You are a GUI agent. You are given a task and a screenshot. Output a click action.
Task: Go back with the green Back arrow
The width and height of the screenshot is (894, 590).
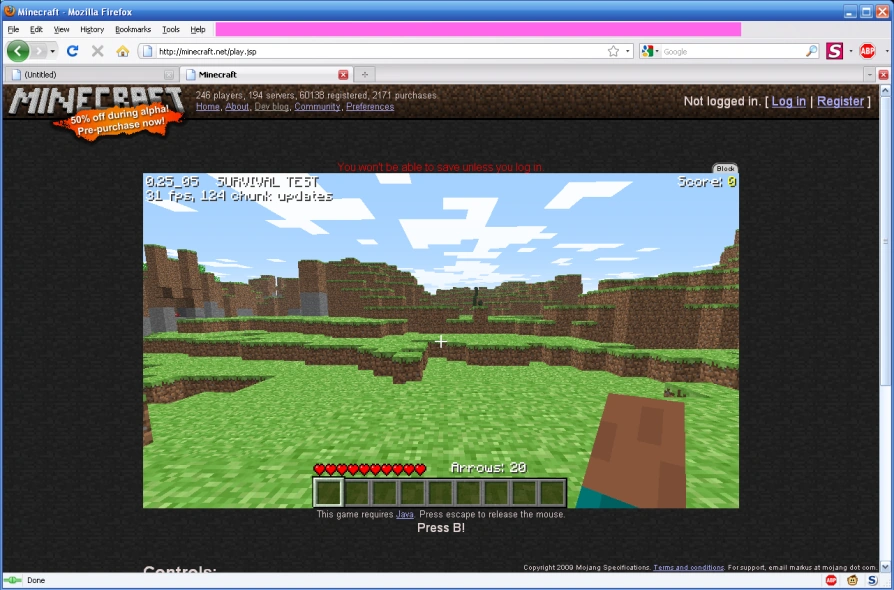click(x=18, y=51)
